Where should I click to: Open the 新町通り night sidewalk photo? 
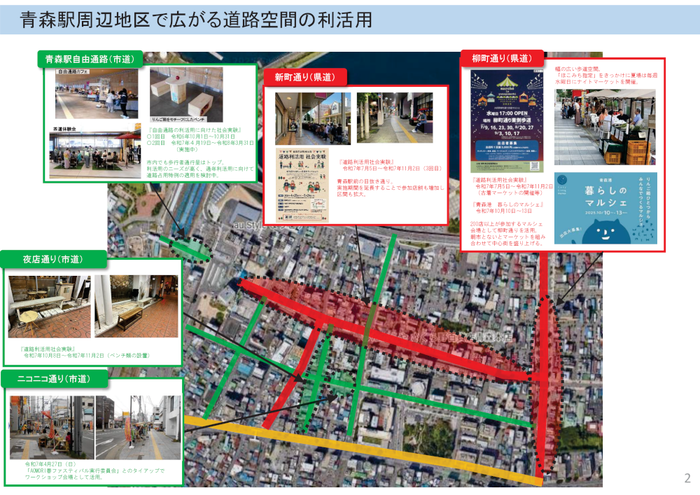(395, 117)
